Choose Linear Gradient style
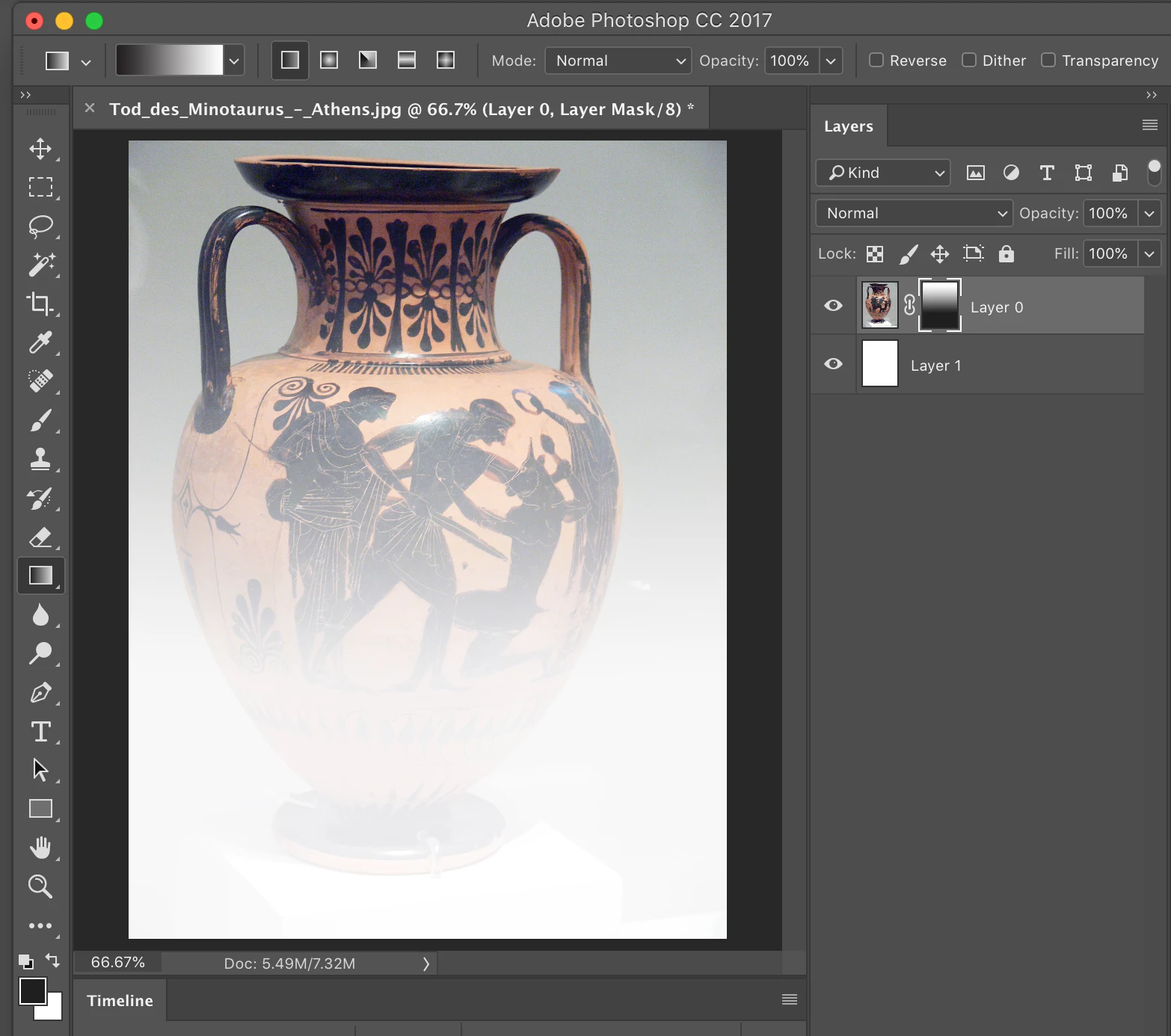The height and width of the screenshot is (1036, 1171). pyautogui.click(x=290, y=60)
